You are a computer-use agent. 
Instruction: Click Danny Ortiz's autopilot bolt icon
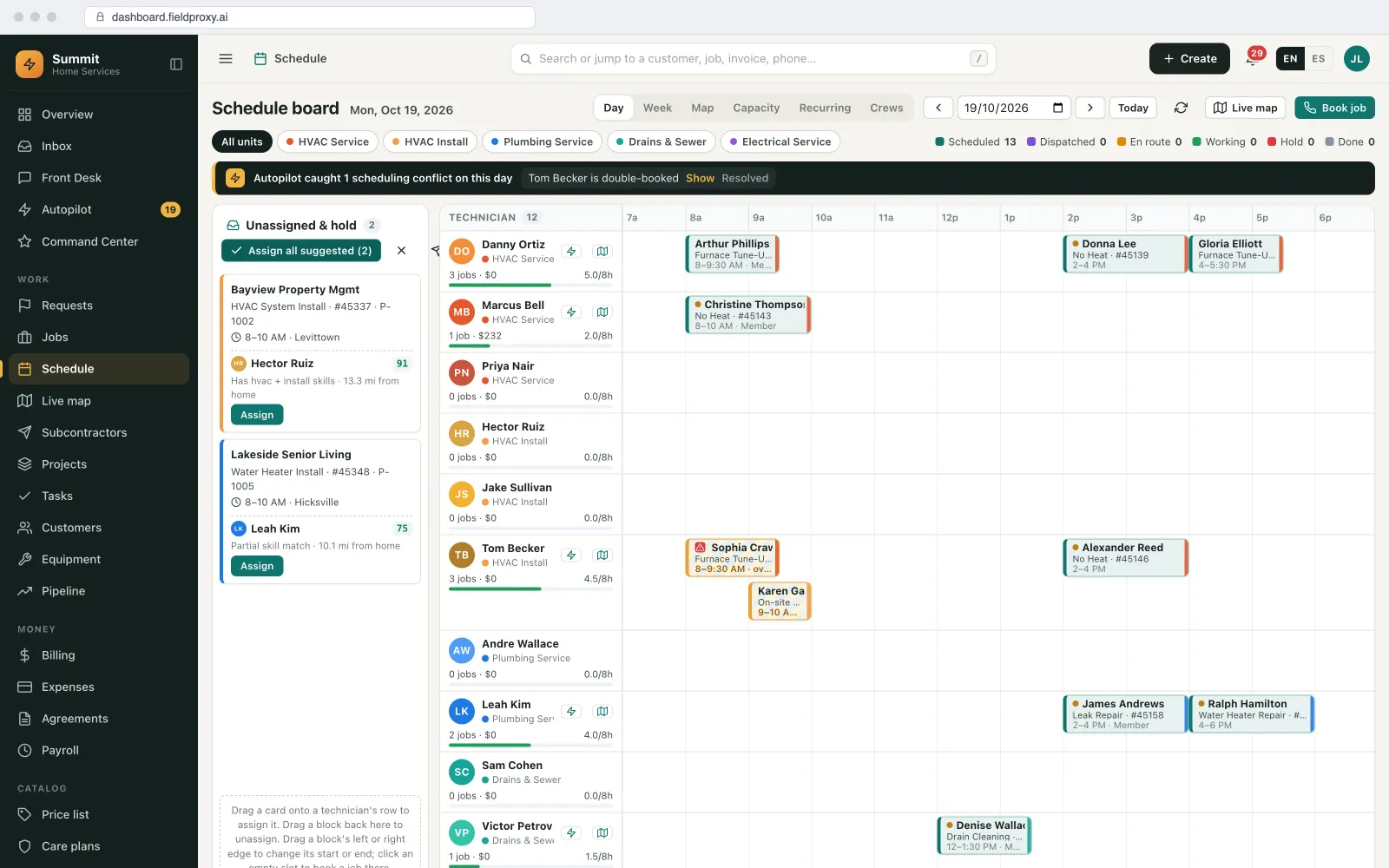[571, 252]
